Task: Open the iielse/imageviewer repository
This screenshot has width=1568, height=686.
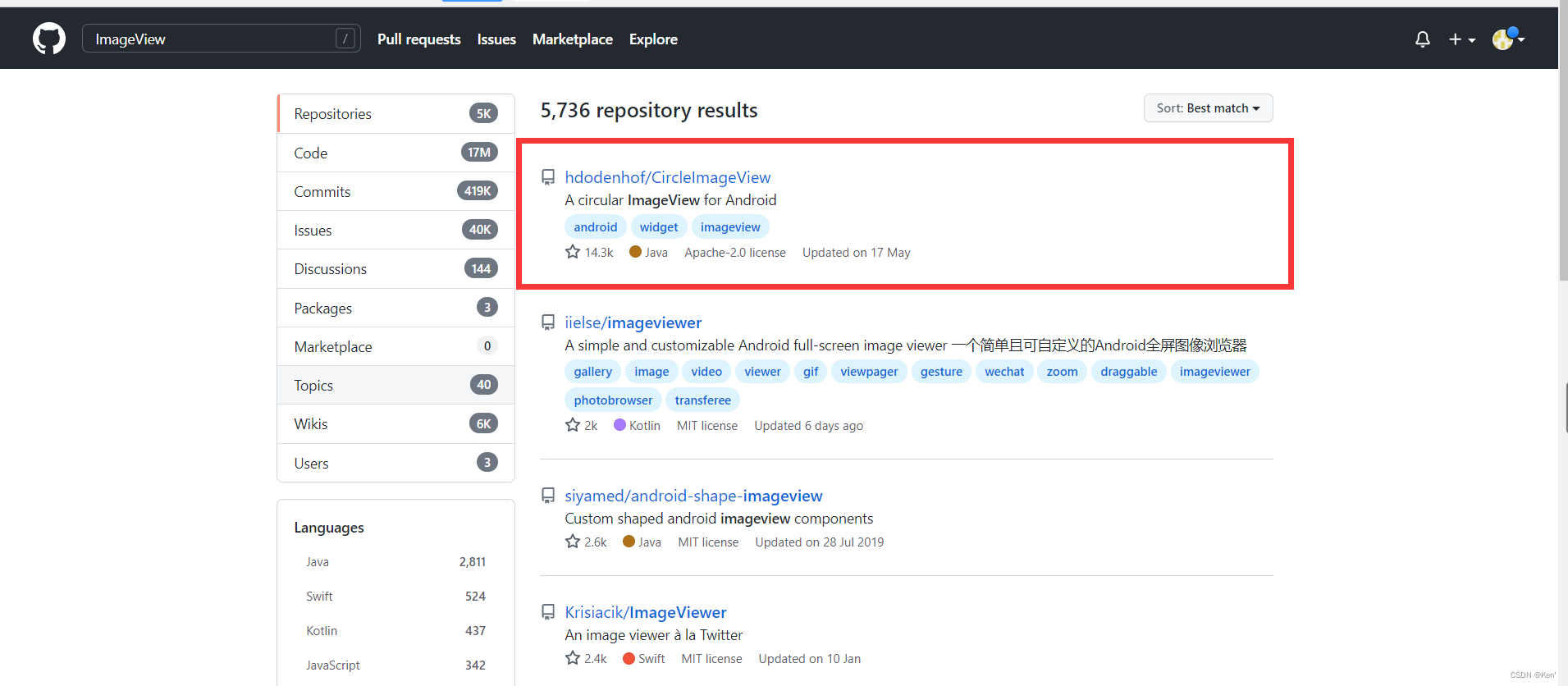Action: coord(633,322)
